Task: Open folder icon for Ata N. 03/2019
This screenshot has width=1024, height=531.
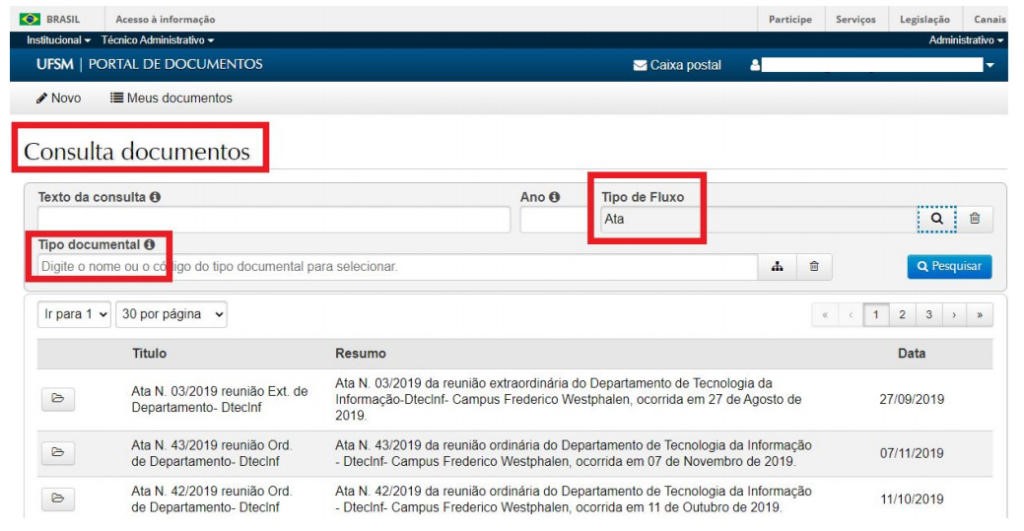Action: (58, 400)
